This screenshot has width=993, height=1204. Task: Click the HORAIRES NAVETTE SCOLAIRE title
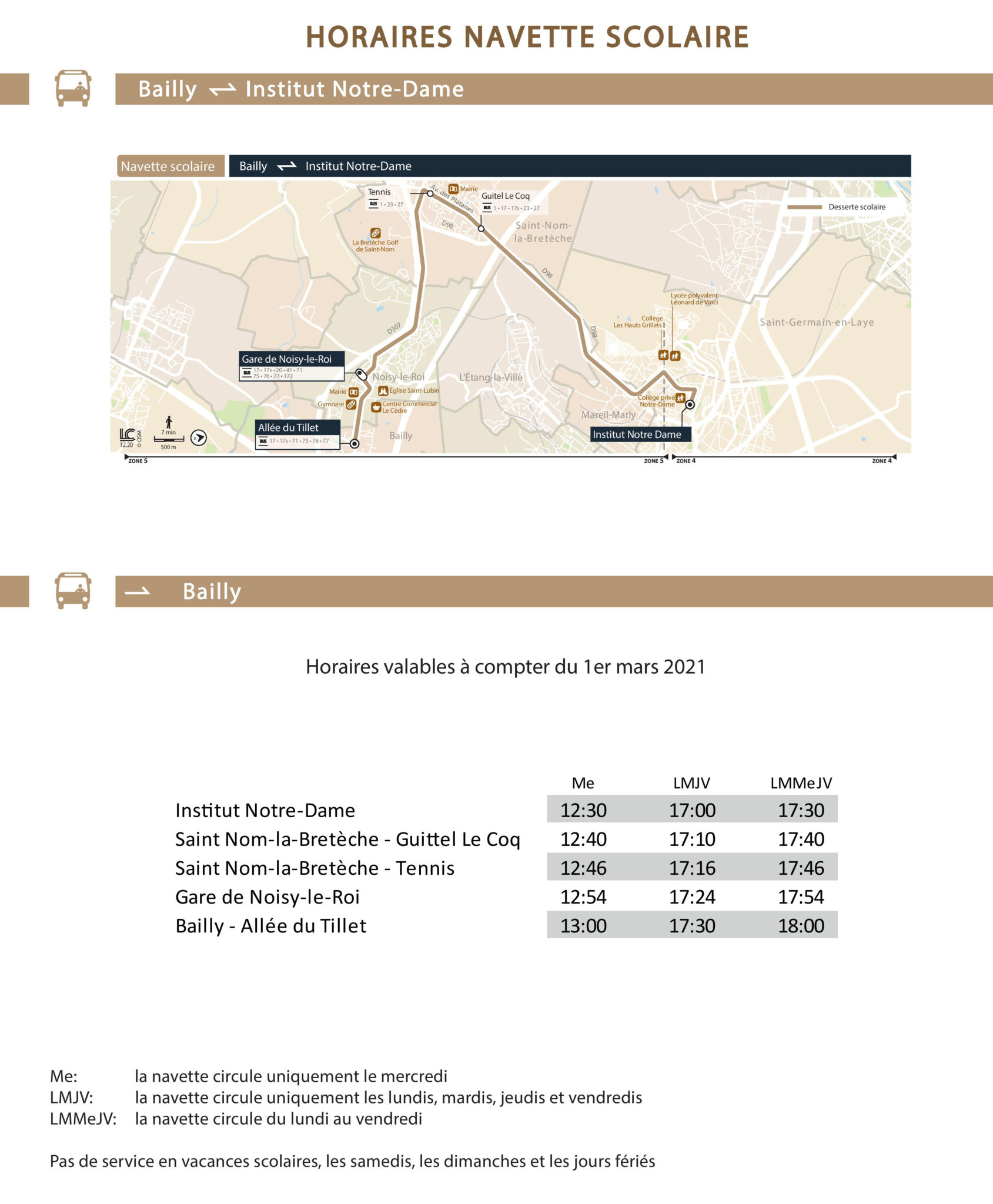527,37
